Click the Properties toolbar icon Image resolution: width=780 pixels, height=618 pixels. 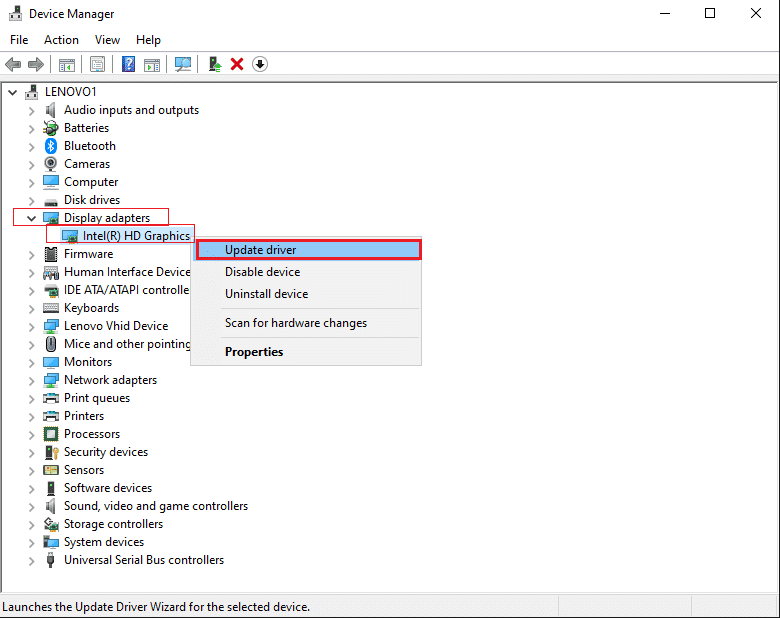[97, 64]
